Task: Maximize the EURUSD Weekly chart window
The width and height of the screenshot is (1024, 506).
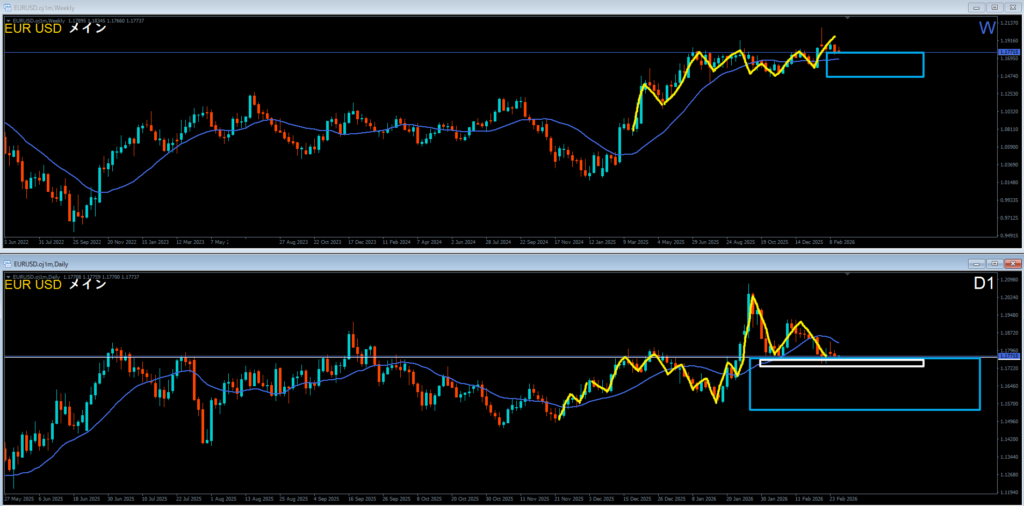Action: 994,7
